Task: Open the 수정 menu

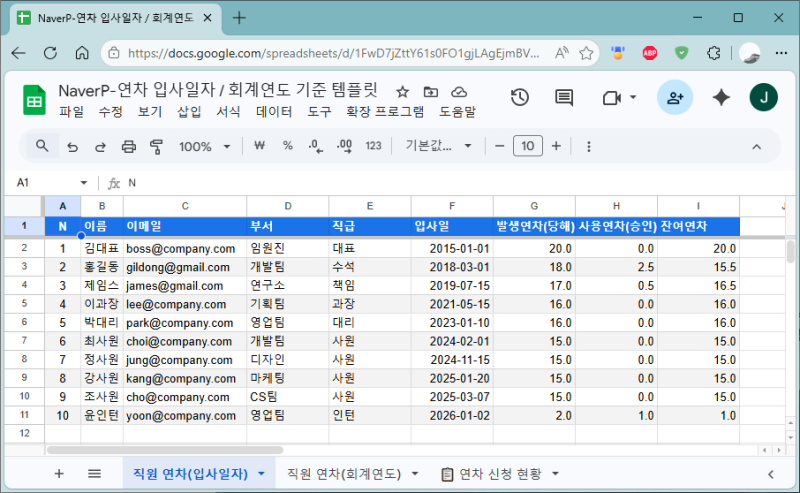Action: click(111, 112)
